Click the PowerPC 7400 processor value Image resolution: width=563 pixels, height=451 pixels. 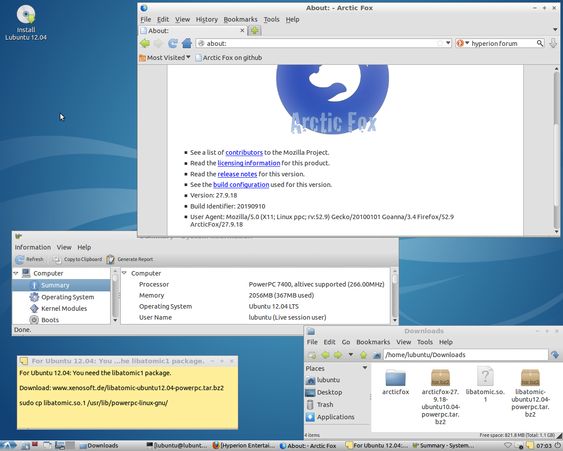coord(316,284)
